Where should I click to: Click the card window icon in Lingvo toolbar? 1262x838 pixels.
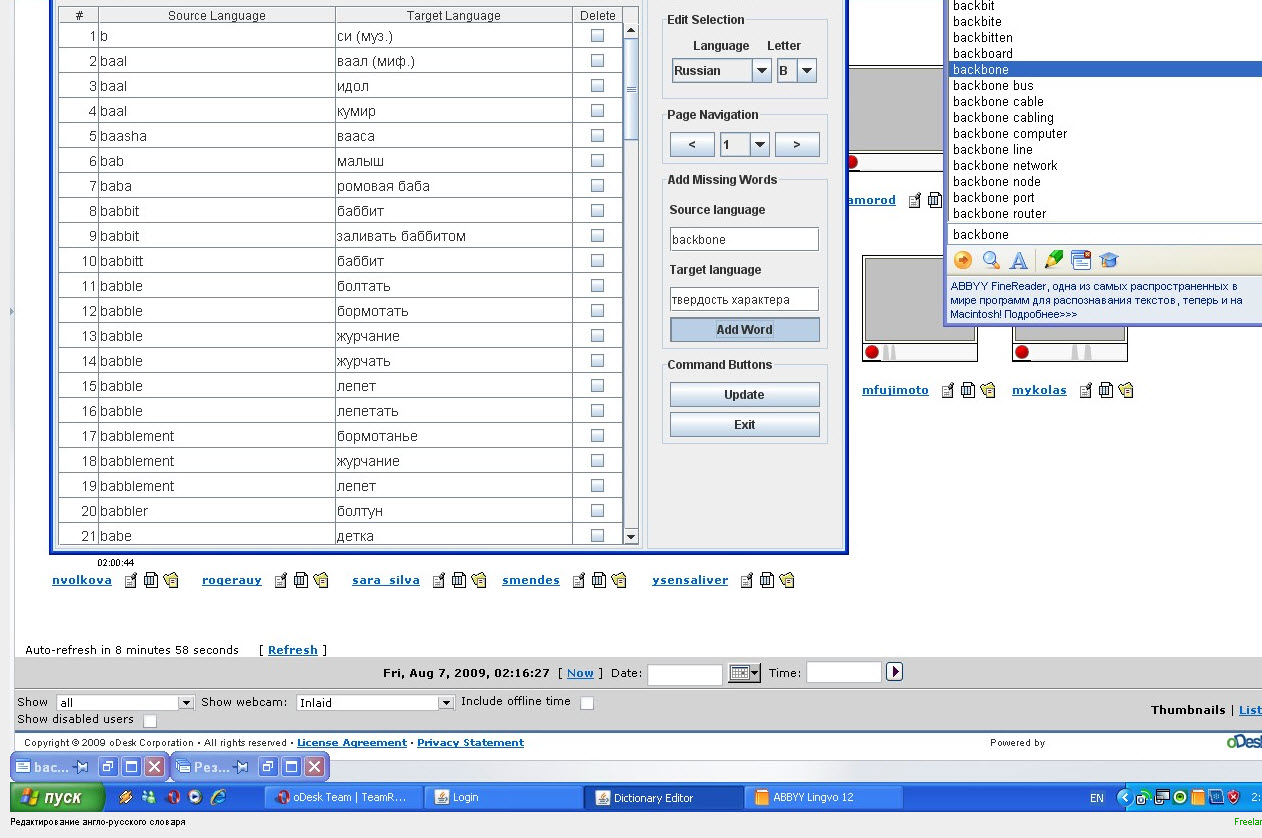[1081, 260]
